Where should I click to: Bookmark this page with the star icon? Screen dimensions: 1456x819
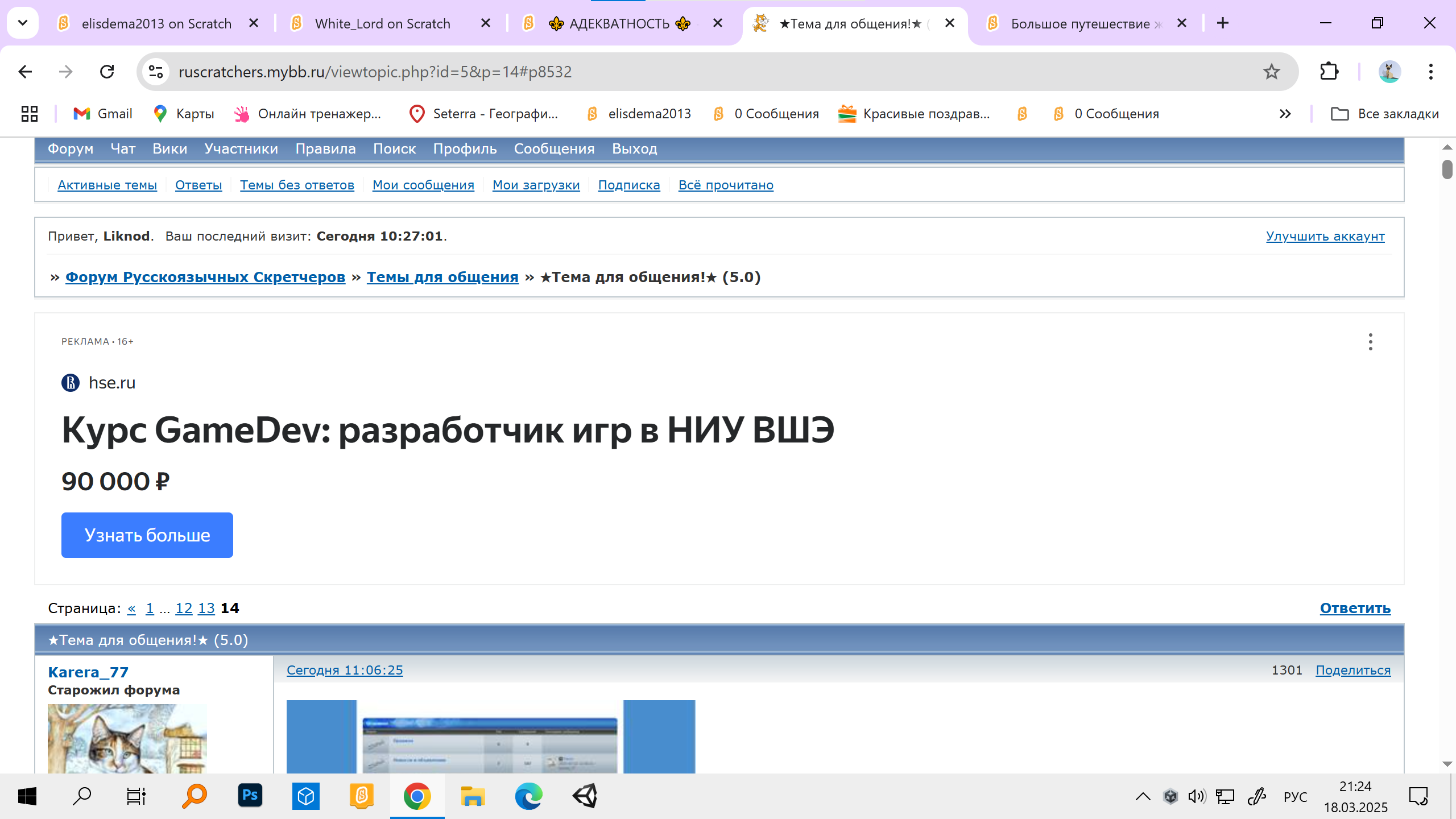(x=1271, y=72)
